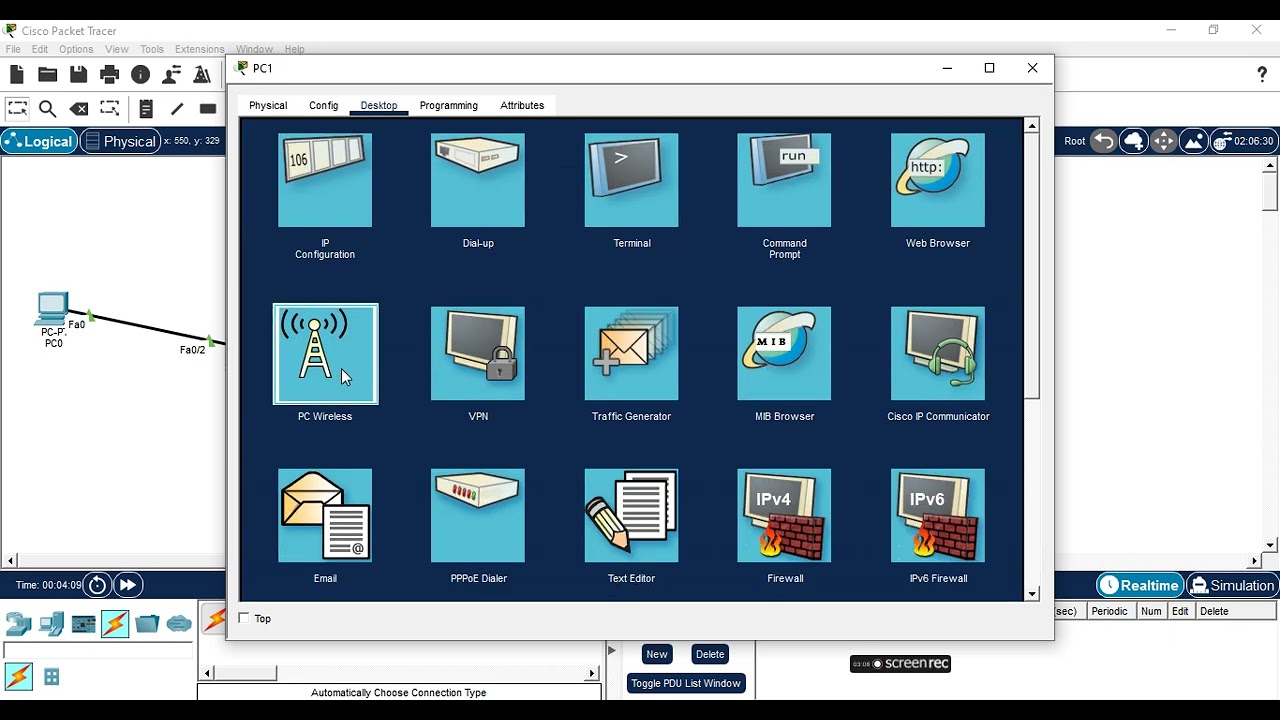Select the Multiuser Connection cloud category
Screen dimensions: 1280x720
point(179,624)
